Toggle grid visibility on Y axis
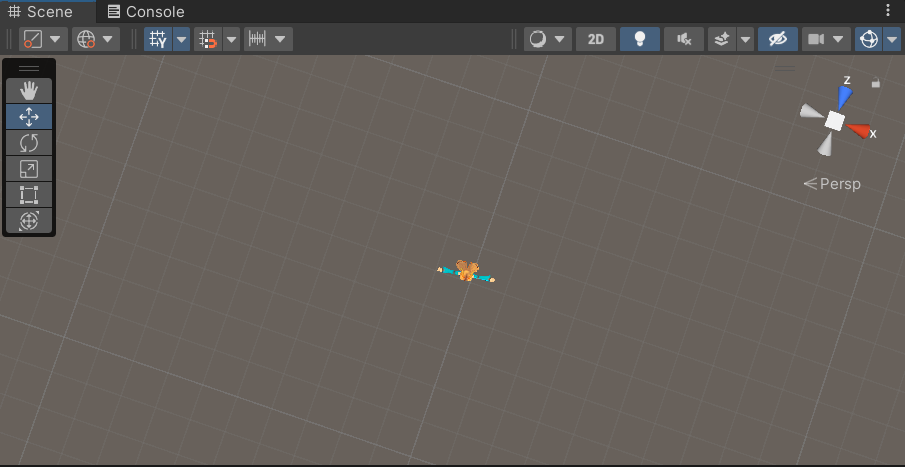 point(158,39)
